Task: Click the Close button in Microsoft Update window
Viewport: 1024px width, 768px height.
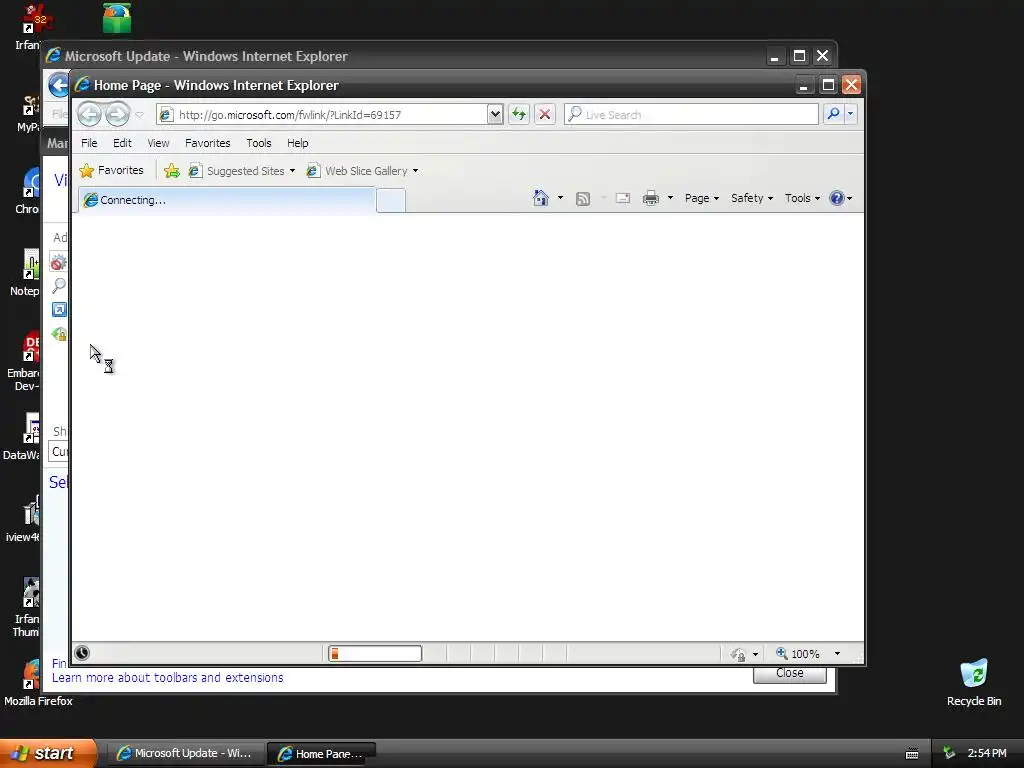Action: tap(790, 674)
